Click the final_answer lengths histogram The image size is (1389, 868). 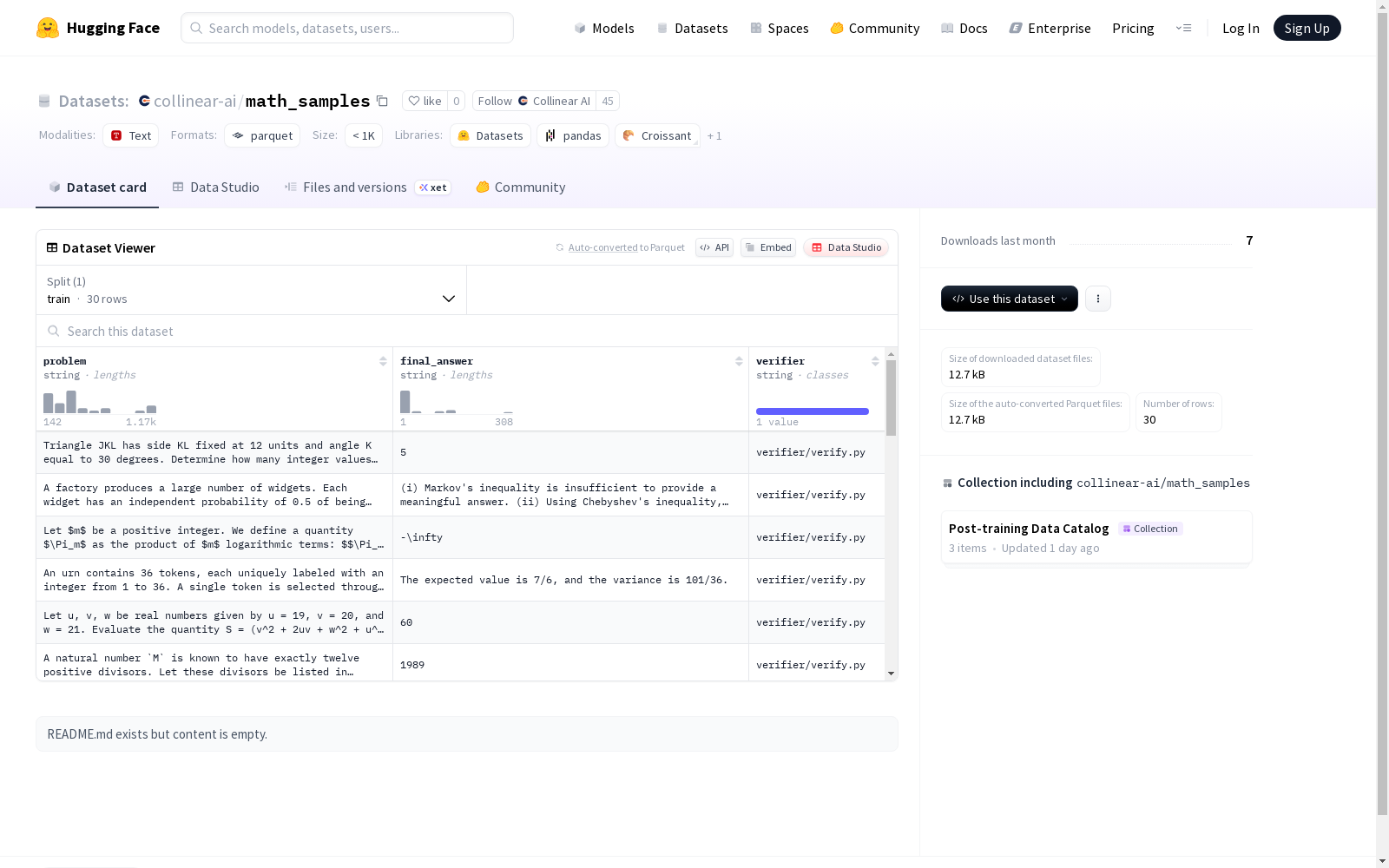[x=457, y=402]
